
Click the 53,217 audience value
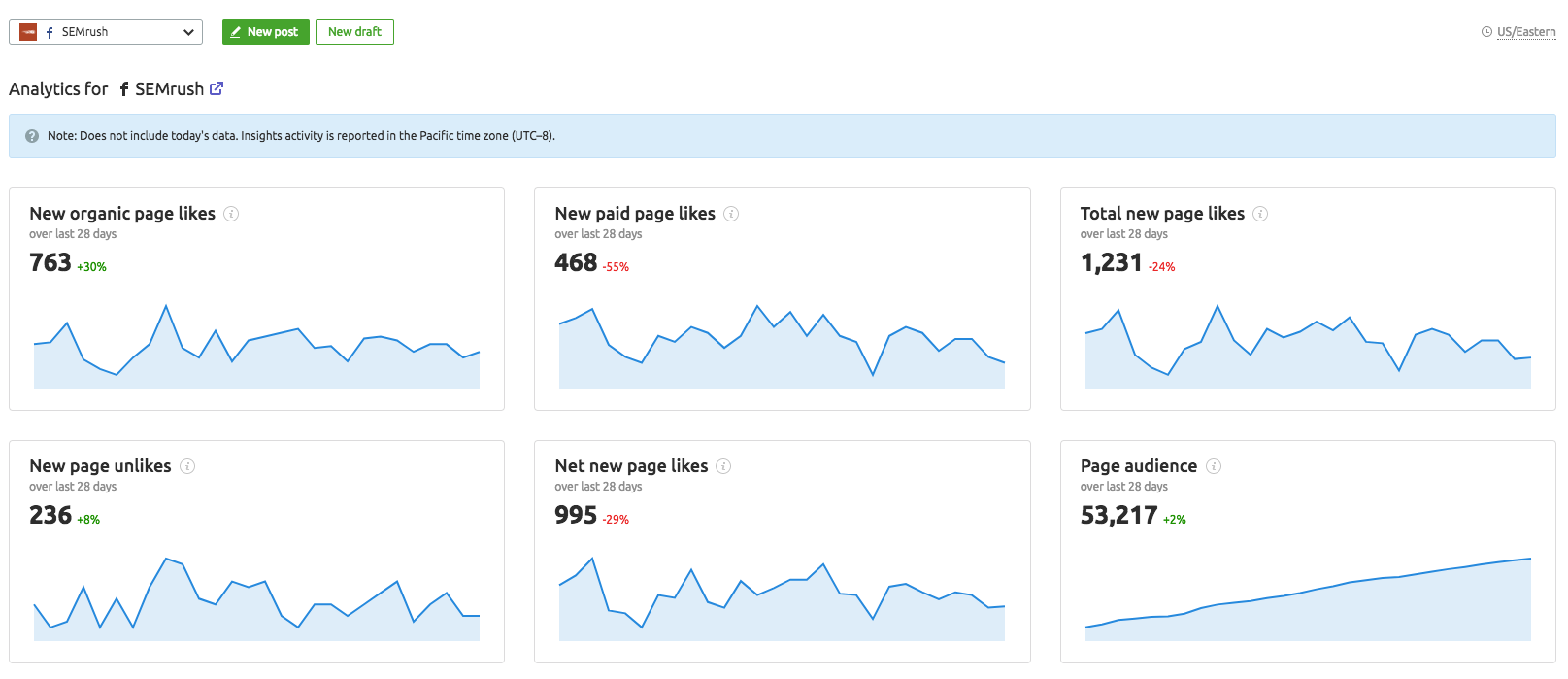(x=1119, y=516)
